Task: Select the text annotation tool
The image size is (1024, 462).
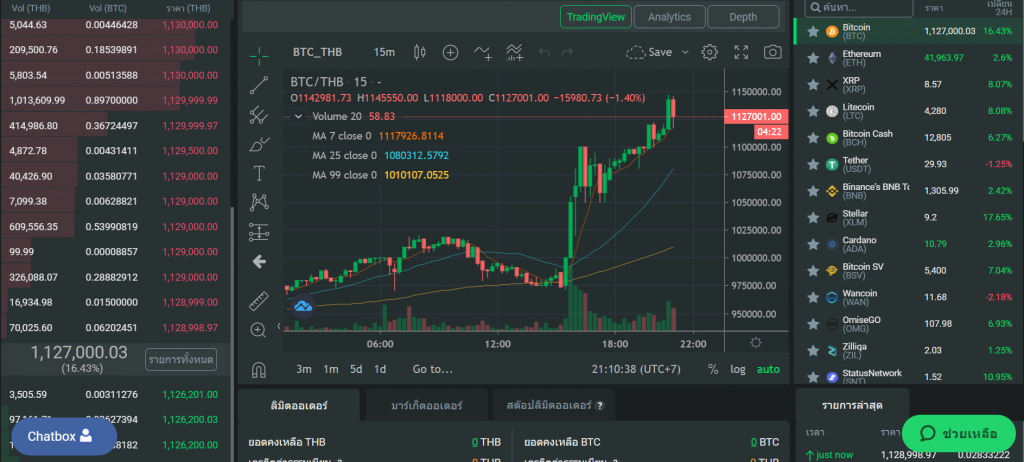Action: tap(259, 173)
